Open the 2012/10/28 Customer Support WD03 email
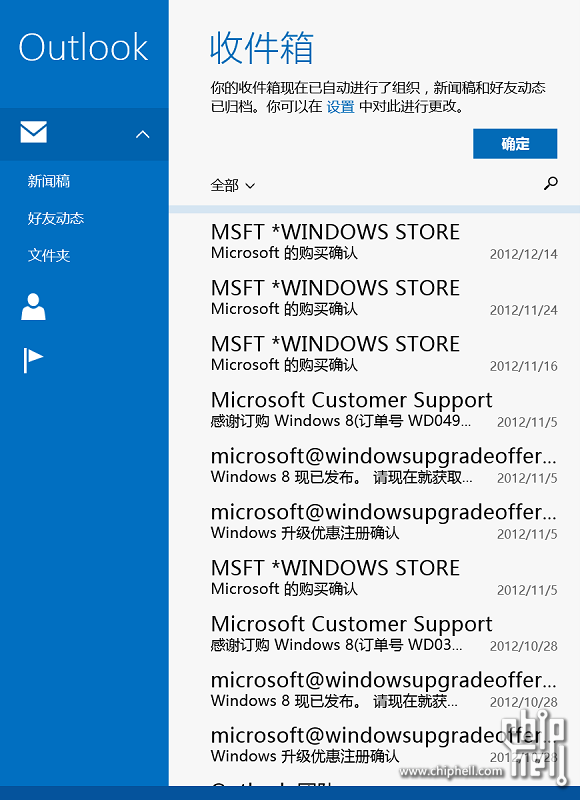 [x=384, y=634]
